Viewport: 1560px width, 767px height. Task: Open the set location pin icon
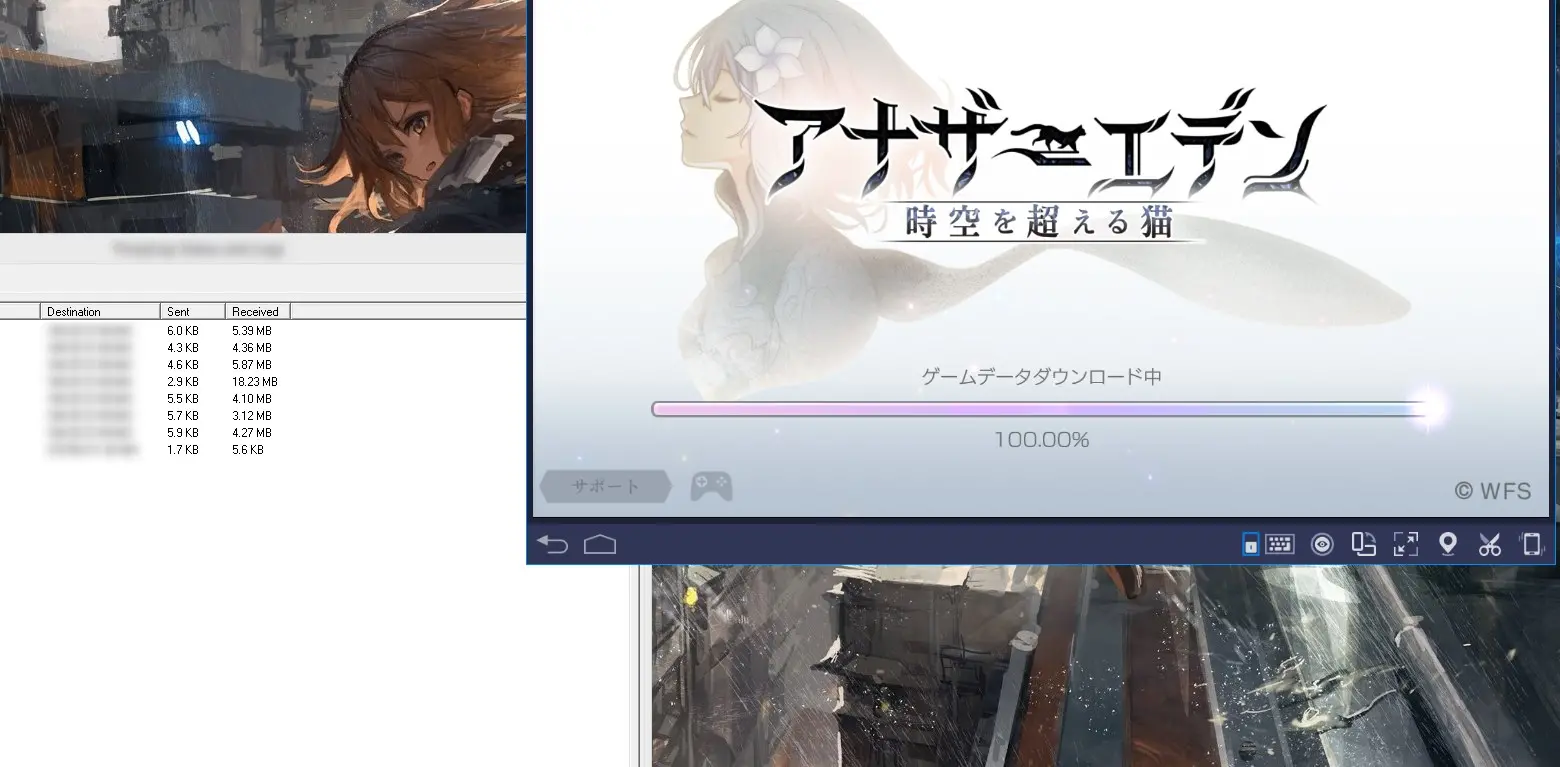1447,544
